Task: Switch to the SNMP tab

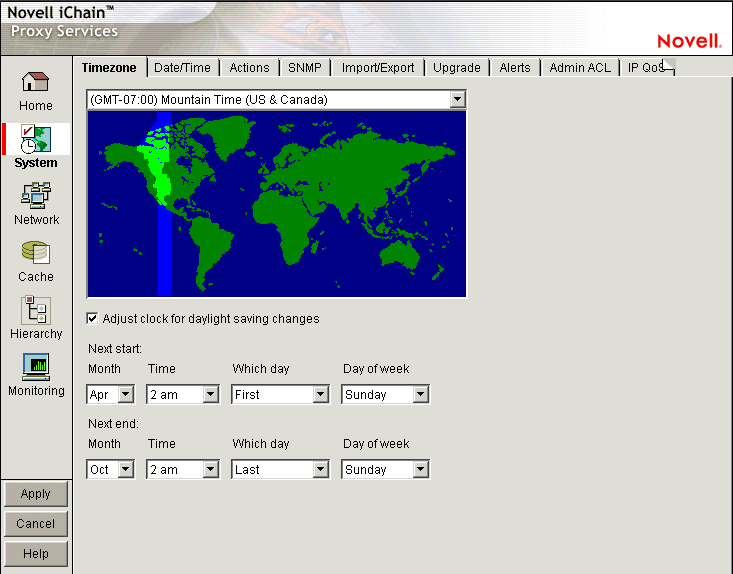Action: click(x=305, y=68)
